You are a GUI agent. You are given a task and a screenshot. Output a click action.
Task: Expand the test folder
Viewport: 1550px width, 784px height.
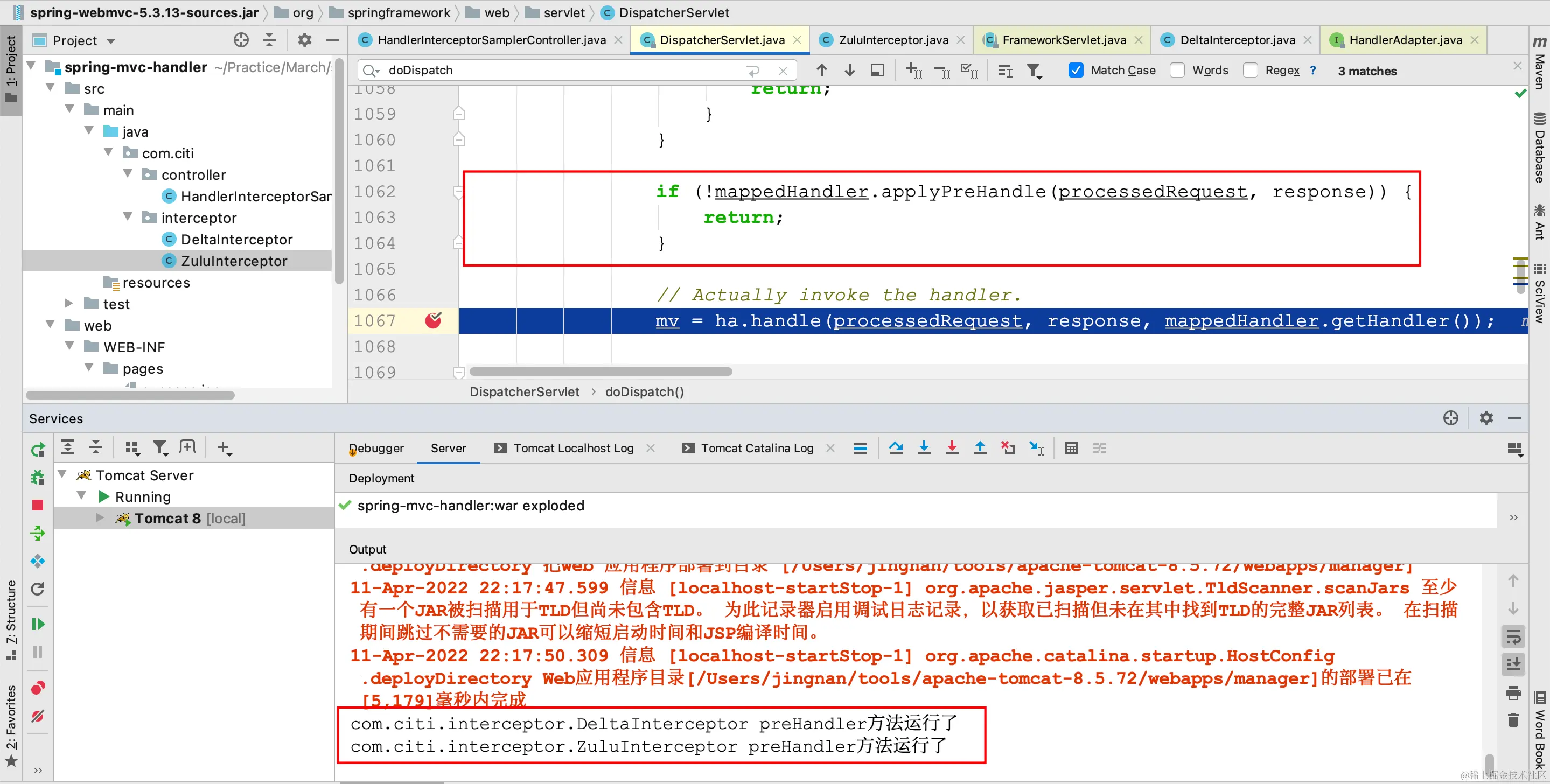tap(69, 303)
